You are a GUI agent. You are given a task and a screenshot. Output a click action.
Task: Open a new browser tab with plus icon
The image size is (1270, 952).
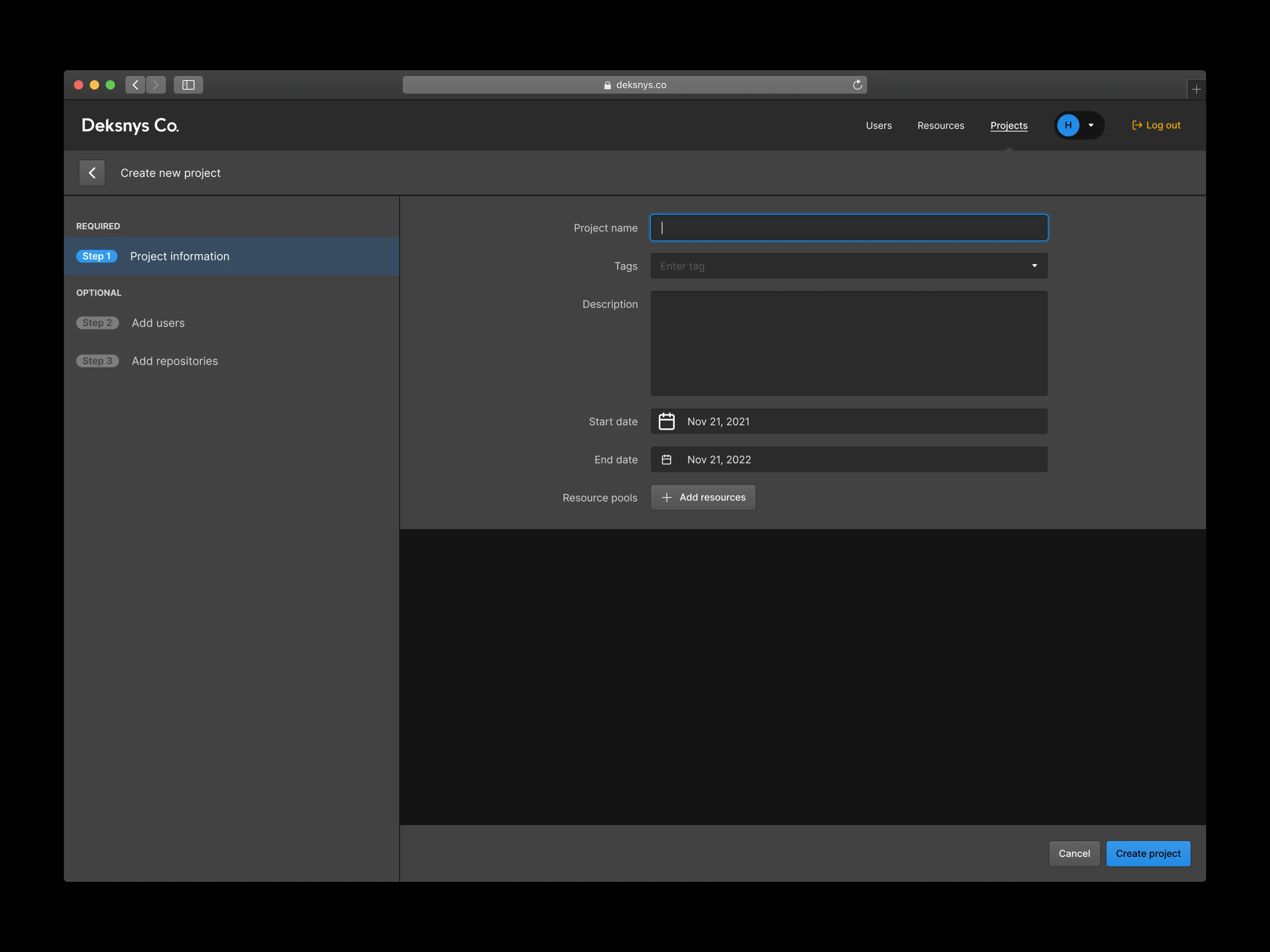click(x=1196, y=90)
